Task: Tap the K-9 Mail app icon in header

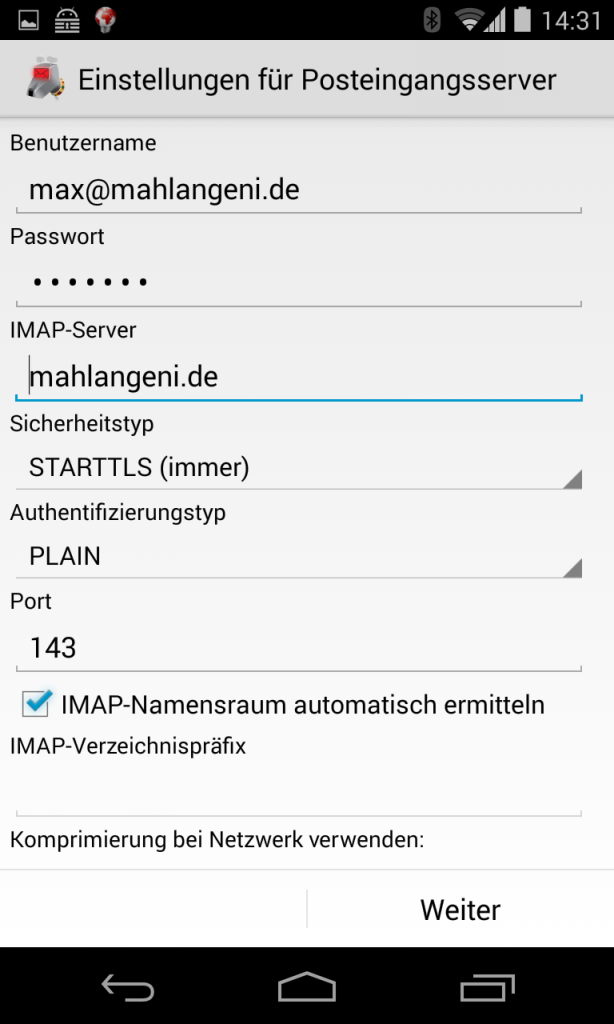Action: pyautogui.click(x=43, y=80)
